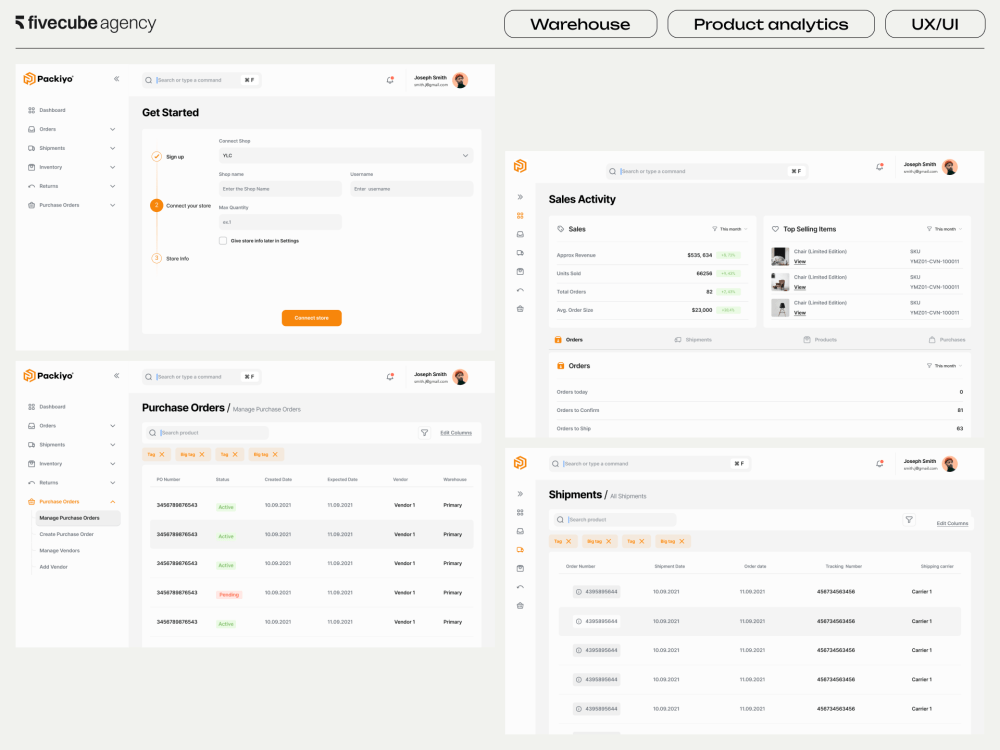Click the Pending status badge
The image size is (1000, 750).
click(x=229, y=594)
